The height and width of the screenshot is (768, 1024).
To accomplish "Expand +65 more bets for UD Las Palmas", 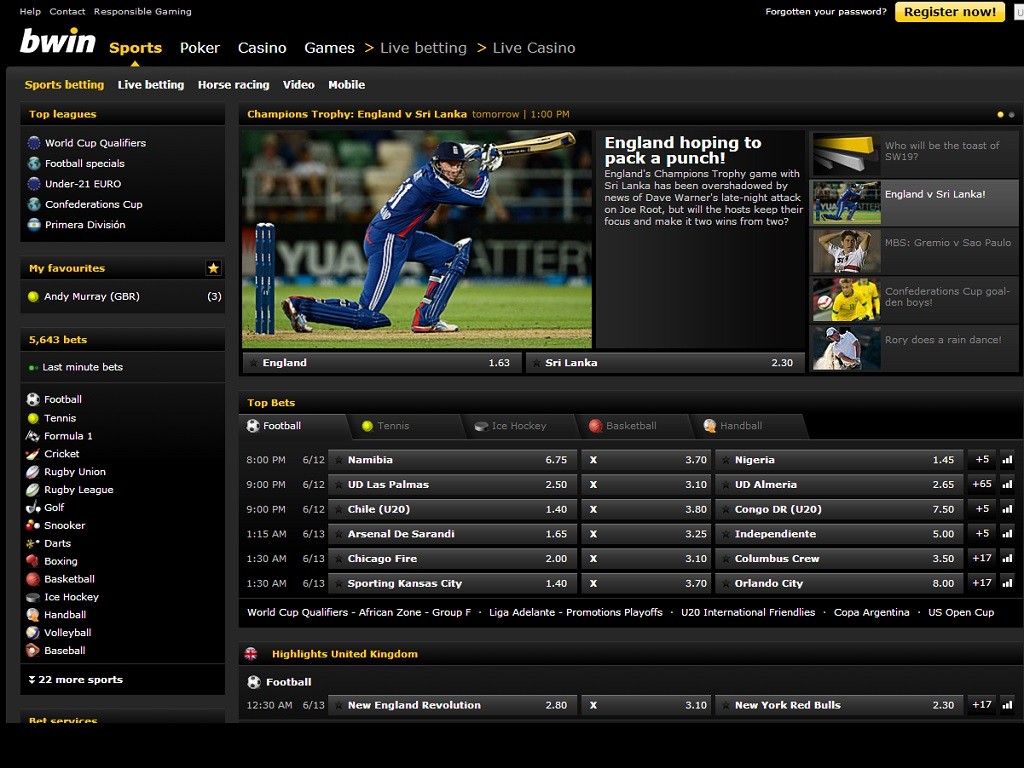I will pos(982,485).
